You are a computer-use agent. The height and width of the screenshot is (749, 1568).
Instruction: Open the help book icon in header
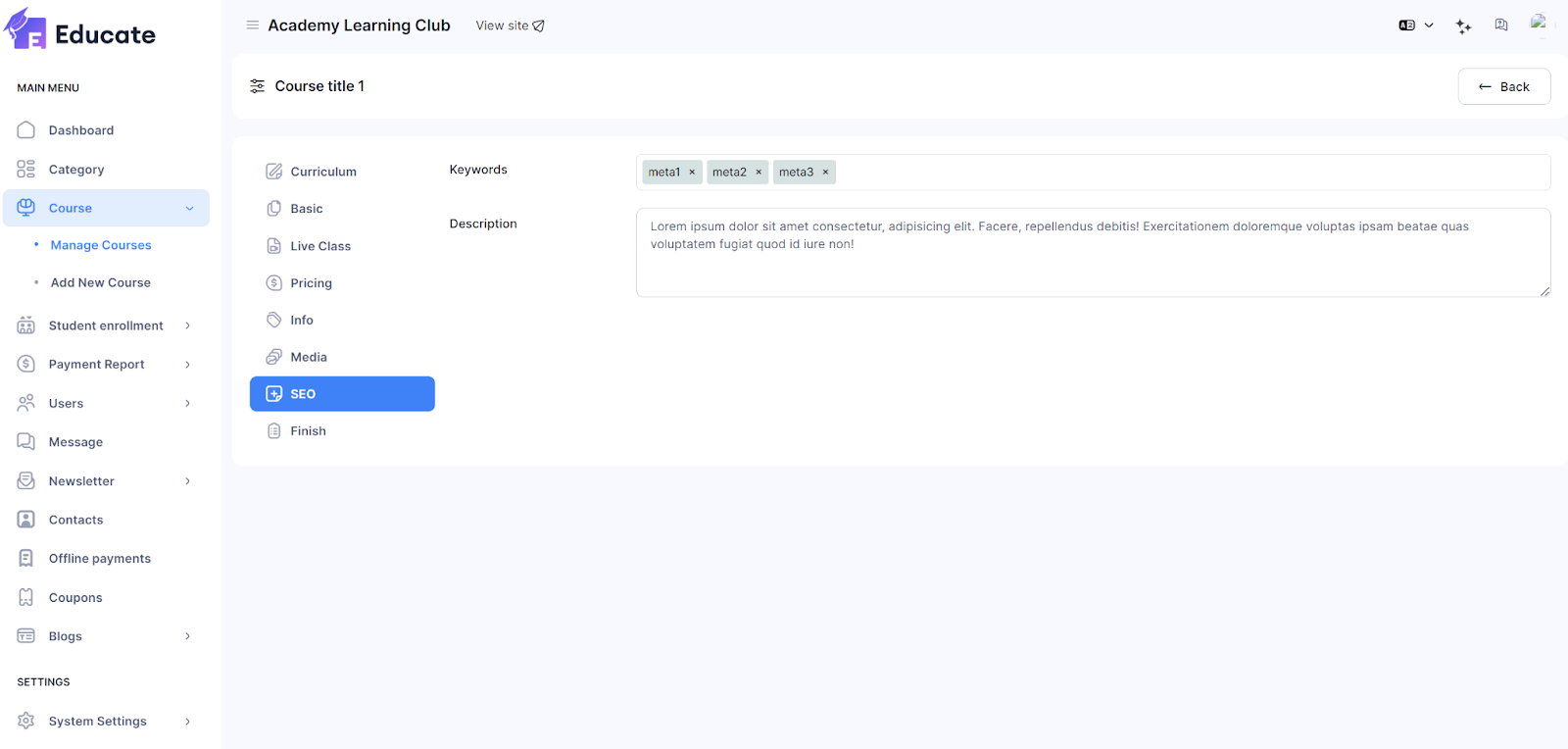[1500, 25]
